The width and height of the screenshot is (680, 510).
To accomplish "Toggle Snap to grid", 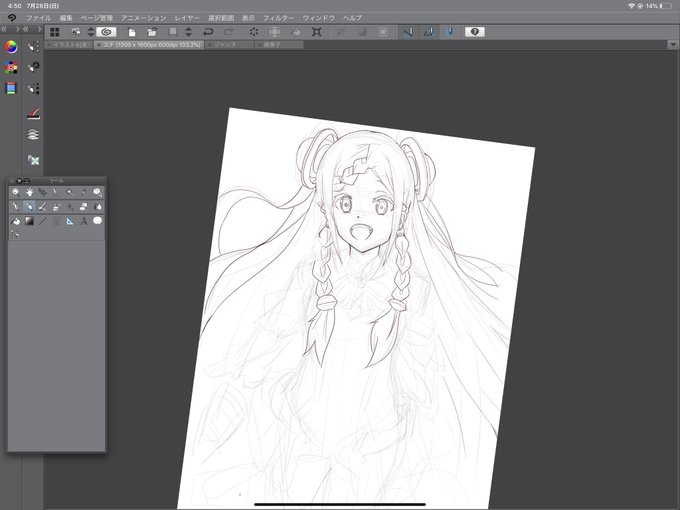I will [450, 32].
